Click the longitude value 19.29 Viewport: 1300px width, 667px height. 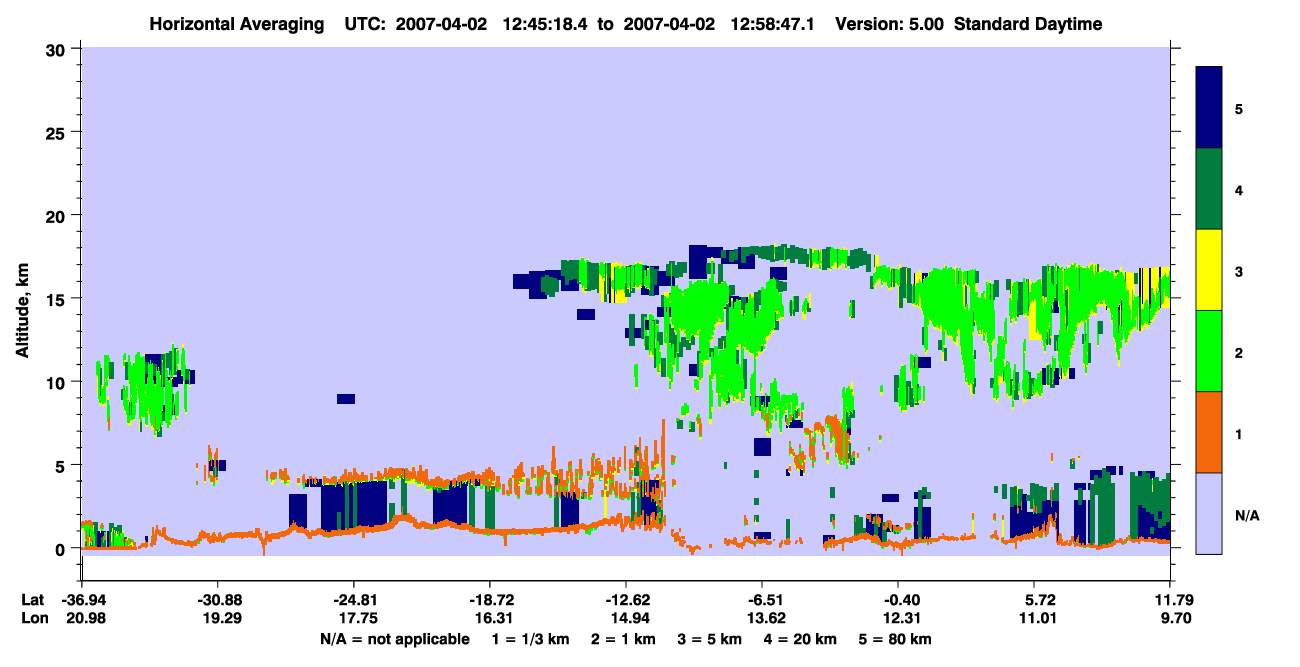pyautogui.click(x=221, y=619)
